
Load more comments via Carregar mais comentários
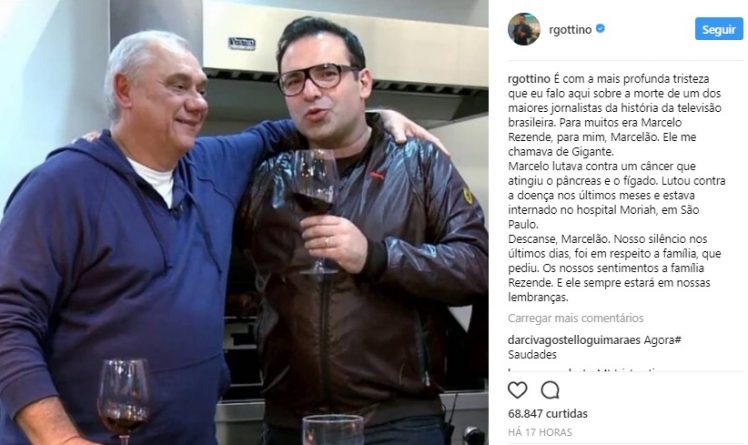click(x=575, y=318)
